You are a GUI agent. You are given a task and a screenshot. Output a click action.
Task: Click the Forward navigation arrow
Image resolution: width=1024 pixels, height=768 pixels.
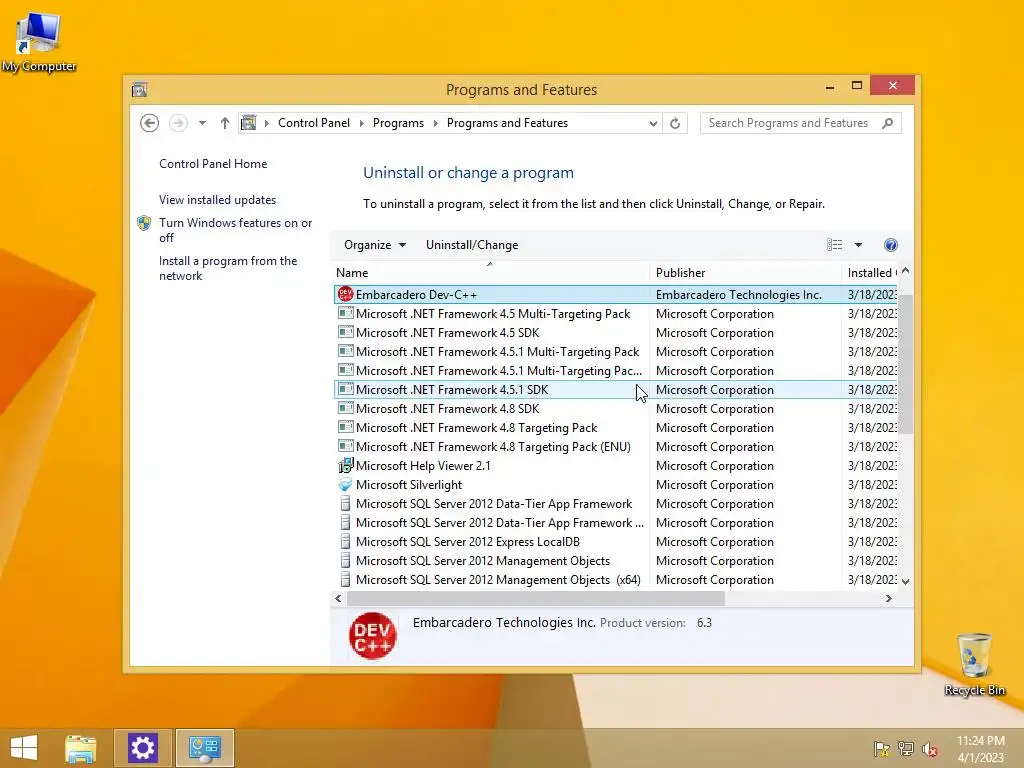[178, 123]
